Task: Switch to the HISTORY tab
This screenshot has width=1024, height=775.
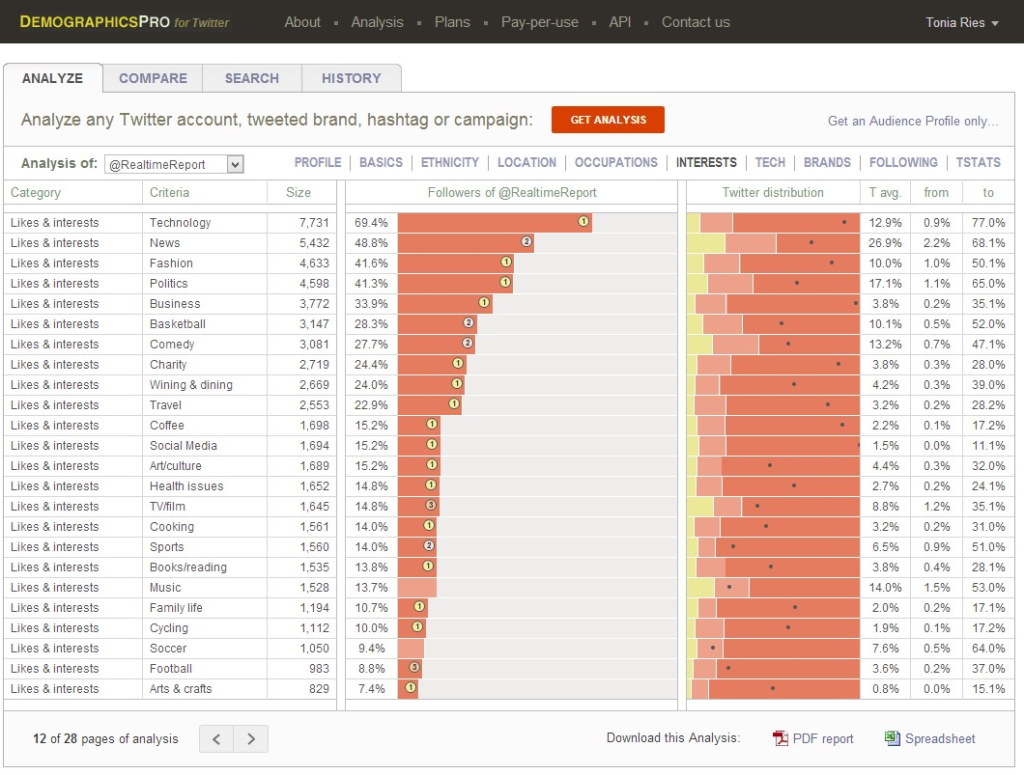Action: [351, 78]
